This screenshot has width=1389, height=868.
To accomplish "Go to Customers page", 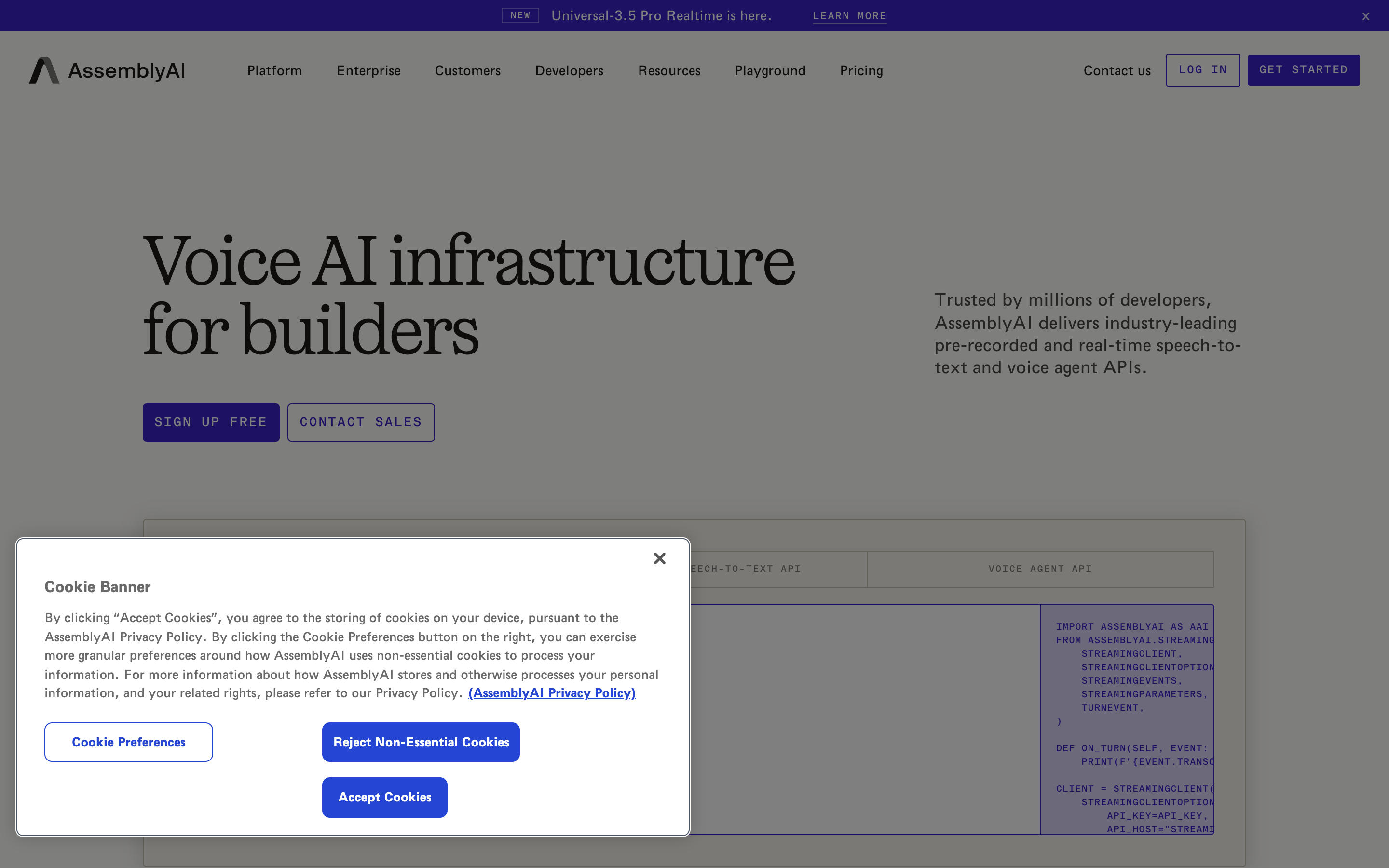I will [x=468, y=70].
